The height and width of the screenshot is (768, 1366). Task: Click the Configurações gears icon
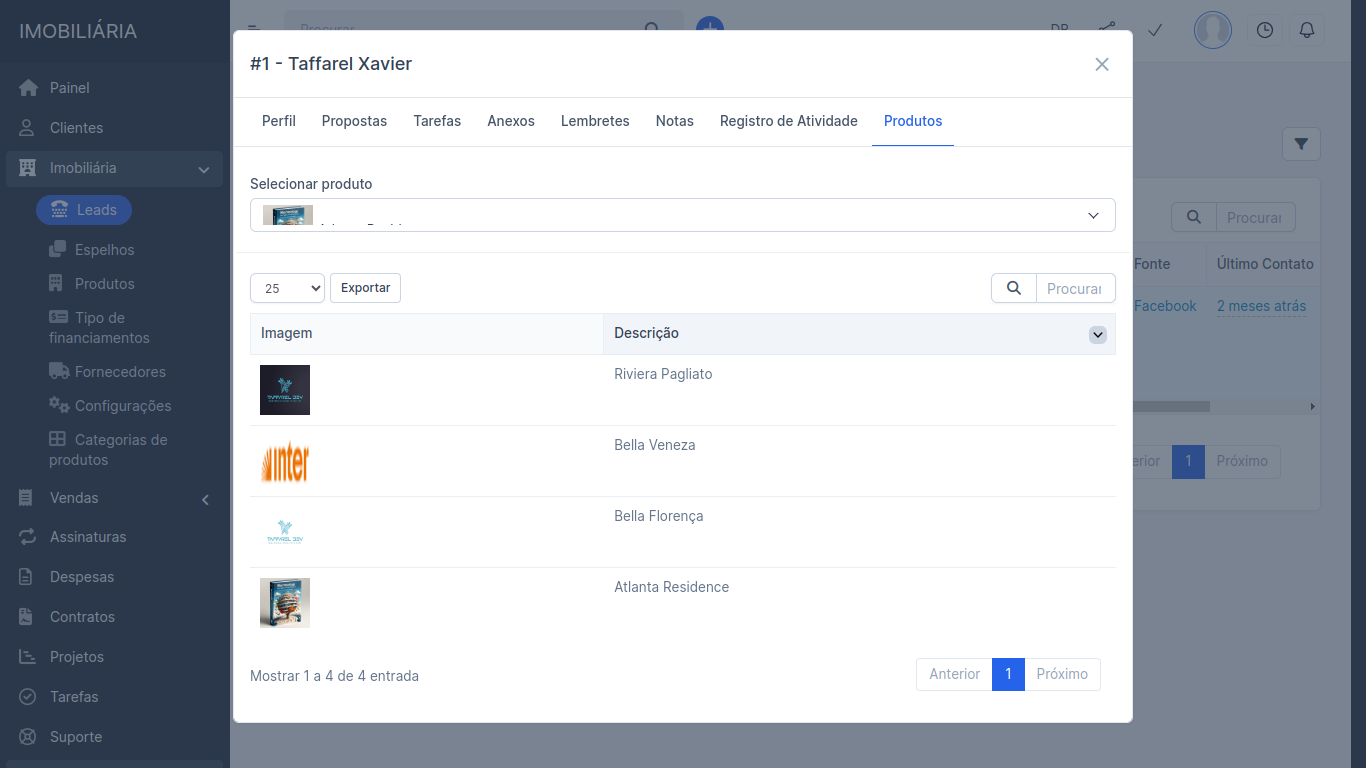click(x=58, y=405)
